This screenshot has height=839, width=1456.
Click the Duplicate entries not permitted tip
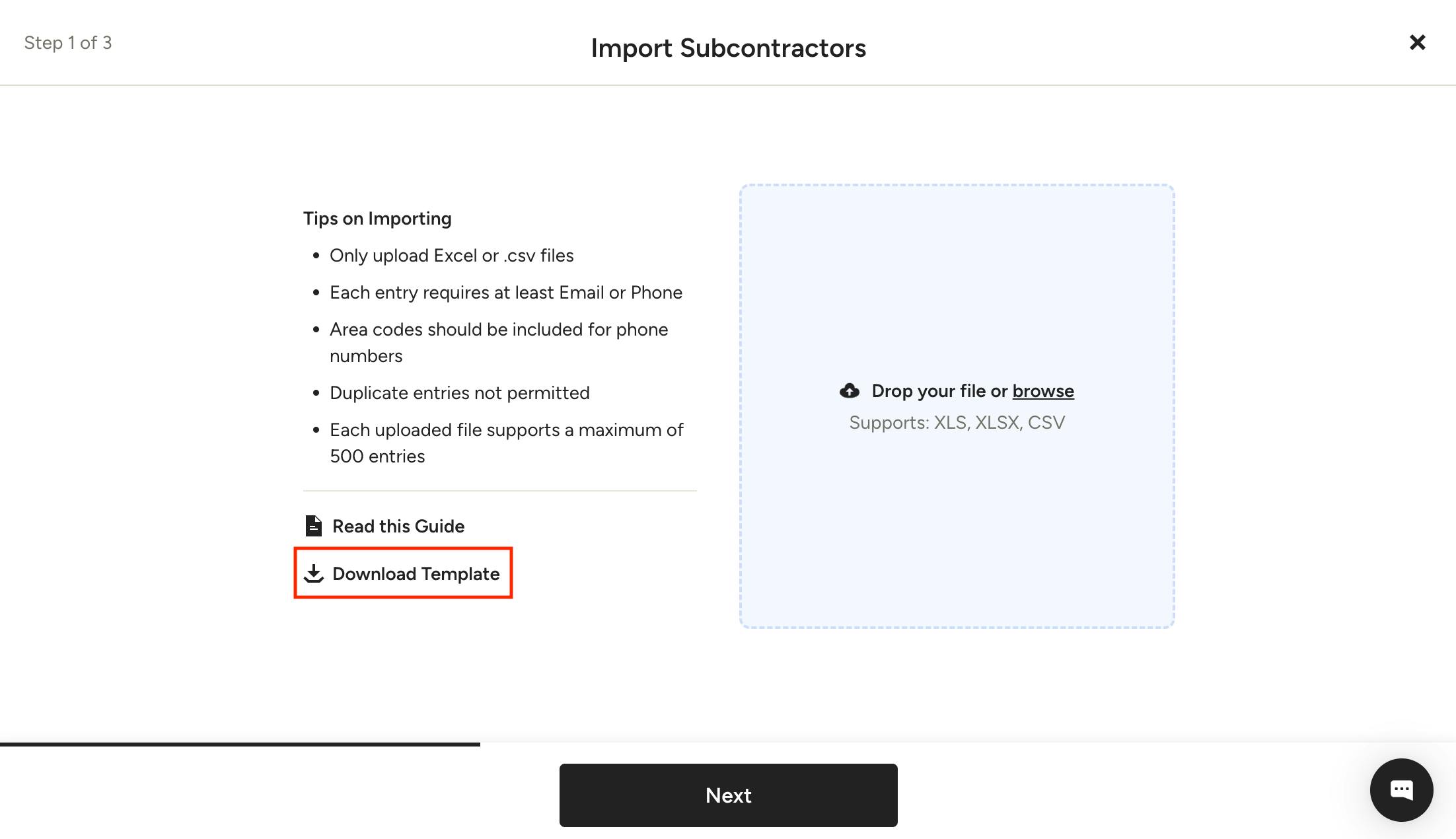click(459, 393)
